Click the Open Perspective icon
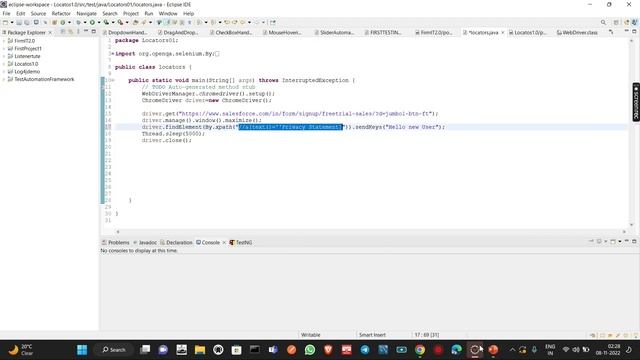 616,22
